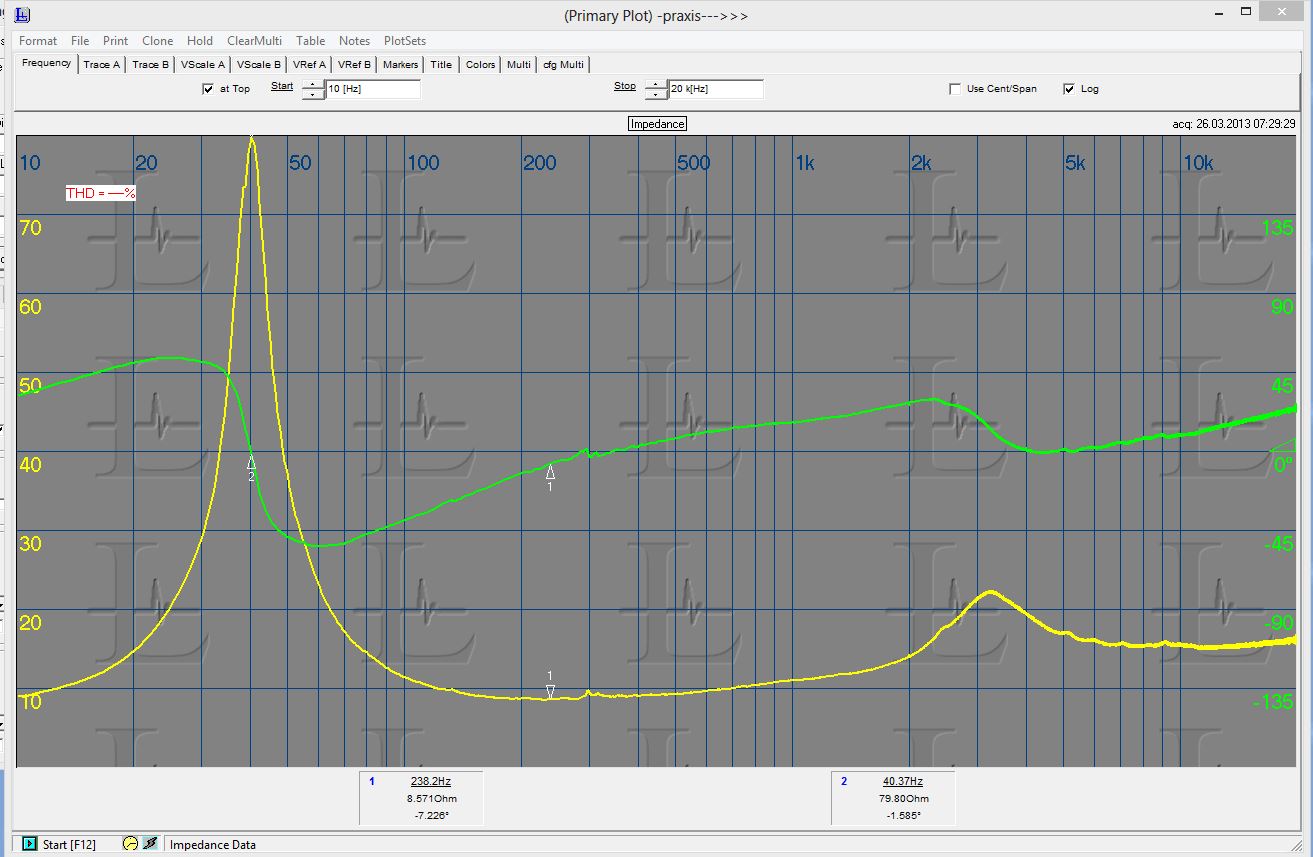
Task: Switch to the VRef B tab
Action: 355,64
